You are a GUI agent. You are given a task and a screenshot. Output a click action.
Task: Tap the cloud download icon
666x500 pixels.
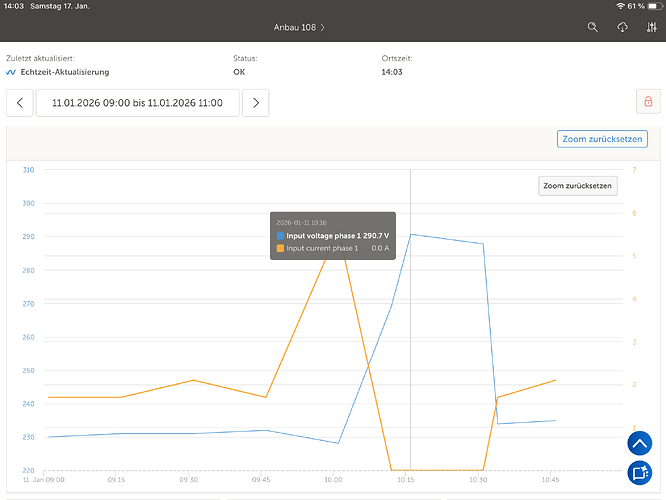[x=622, y=27]
